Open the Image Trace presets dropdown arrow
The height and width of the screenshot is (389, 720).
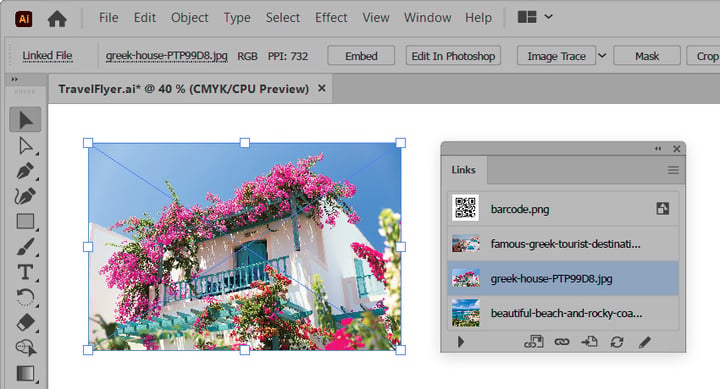[602, 56]
